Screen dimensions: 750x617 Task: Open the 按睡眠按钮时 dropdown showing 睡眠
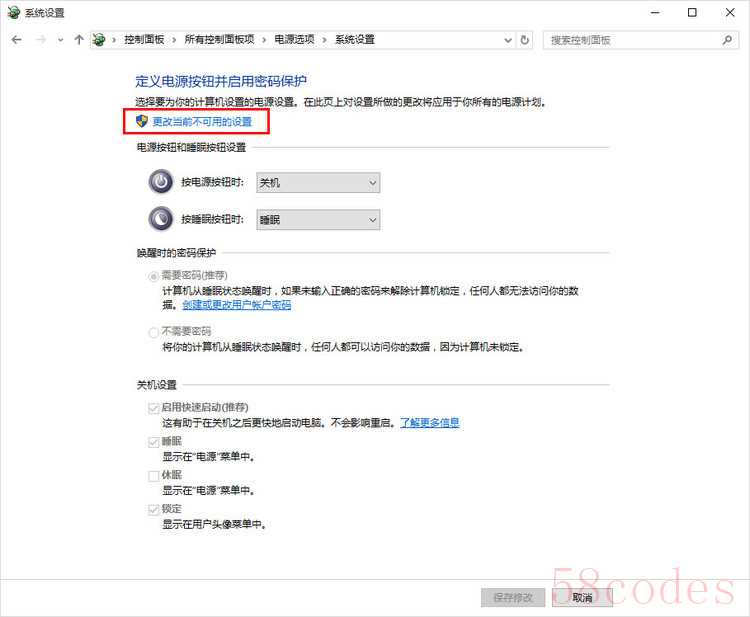(x=318, y=220)
